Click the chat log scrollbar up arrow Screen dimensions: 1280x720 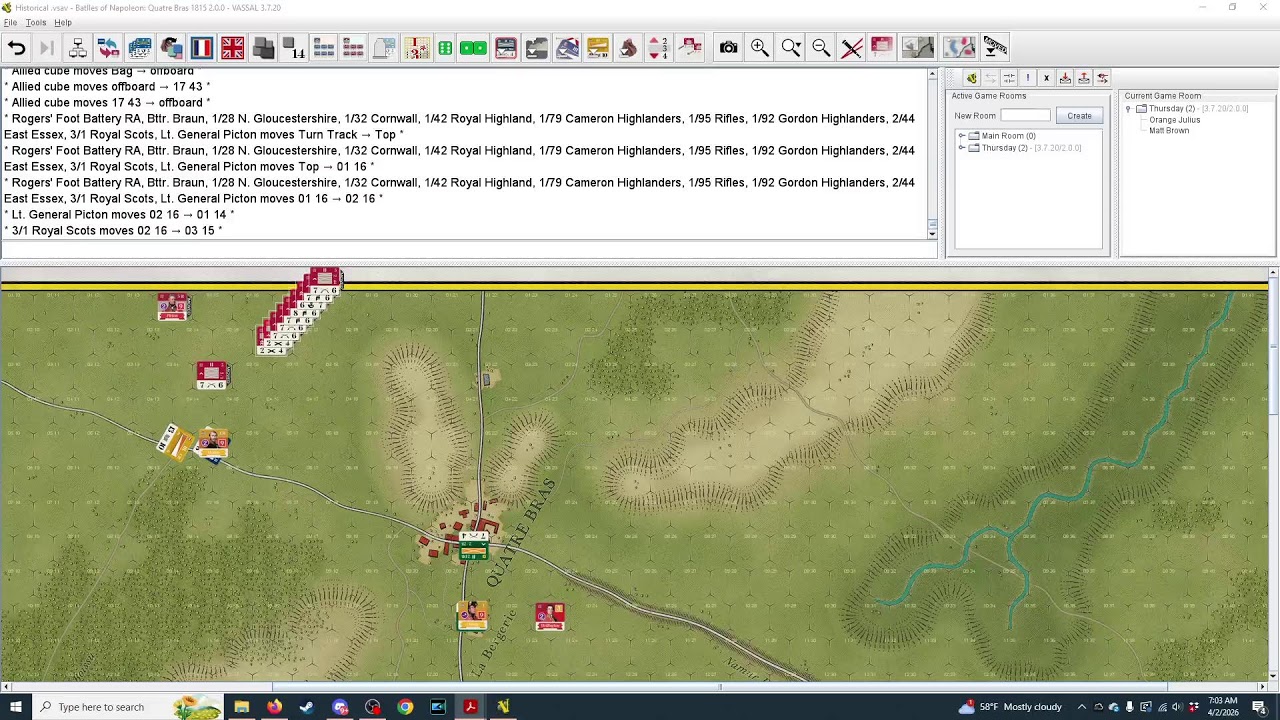click(x=932, y=74)
